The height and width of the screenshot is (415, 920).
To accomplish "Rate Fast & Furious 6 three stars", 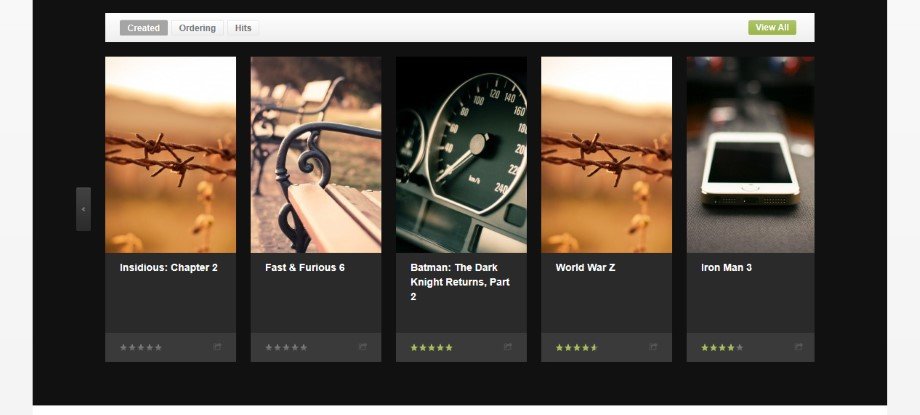I will [286, 347].
